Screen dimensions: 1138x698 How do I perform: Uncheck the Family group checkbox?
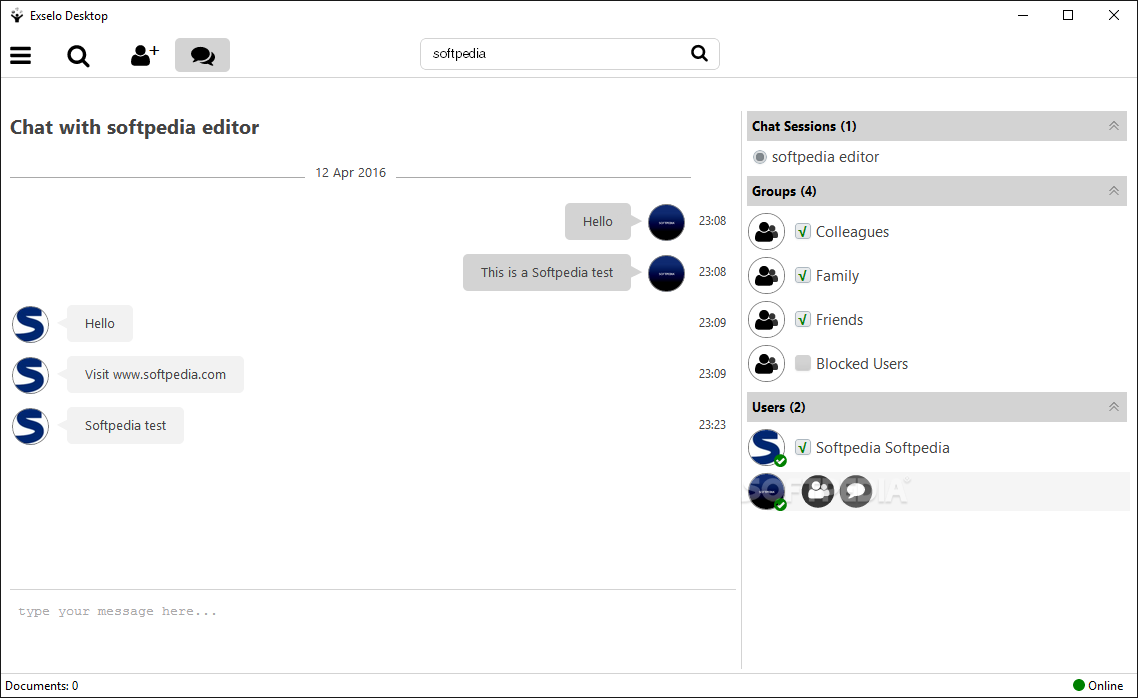[803, 276]
